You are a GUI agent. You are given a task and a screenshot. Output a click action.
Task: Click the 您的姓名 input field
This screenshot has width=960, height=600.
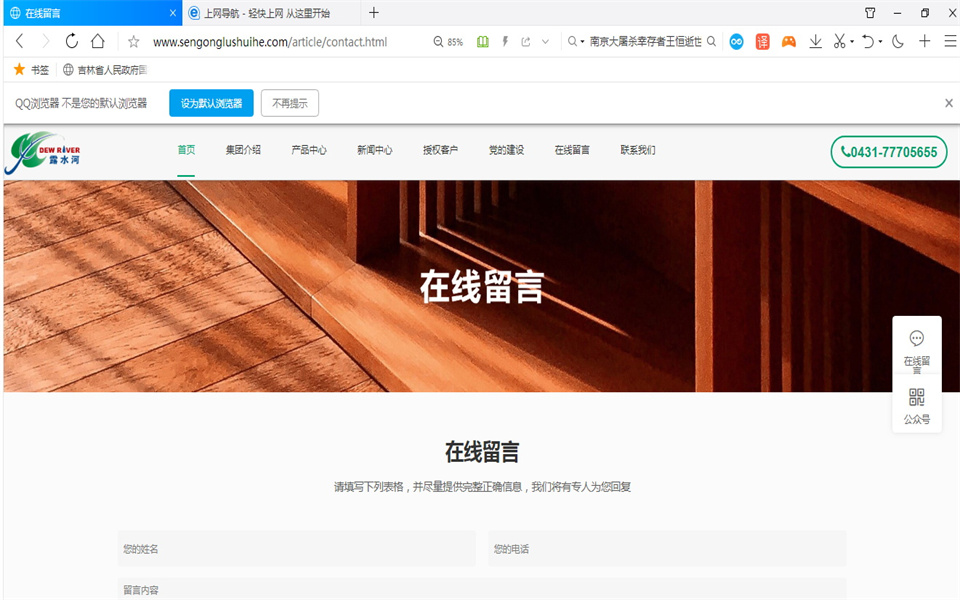(296, 548)
